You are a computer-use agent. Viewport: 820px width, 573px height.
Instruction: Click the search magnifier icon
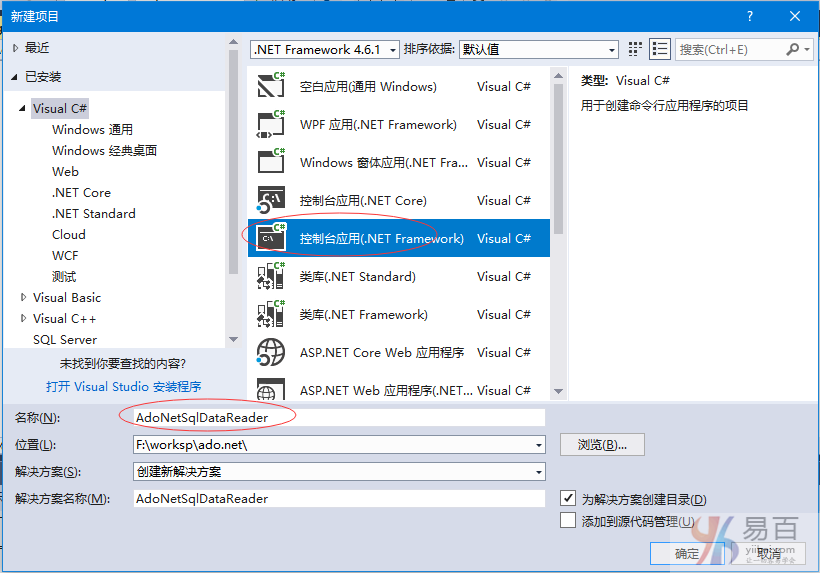point(793,49)
